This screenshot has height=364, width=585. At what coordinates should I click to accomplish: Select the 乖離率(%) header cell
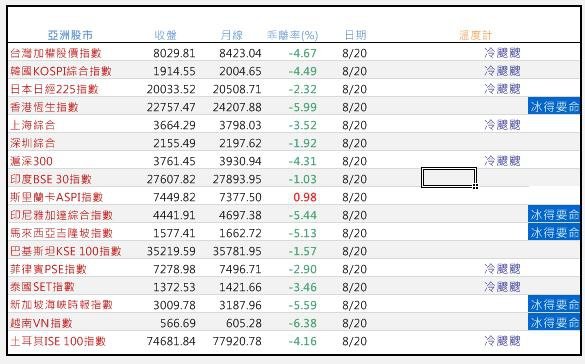pos(292,35)
